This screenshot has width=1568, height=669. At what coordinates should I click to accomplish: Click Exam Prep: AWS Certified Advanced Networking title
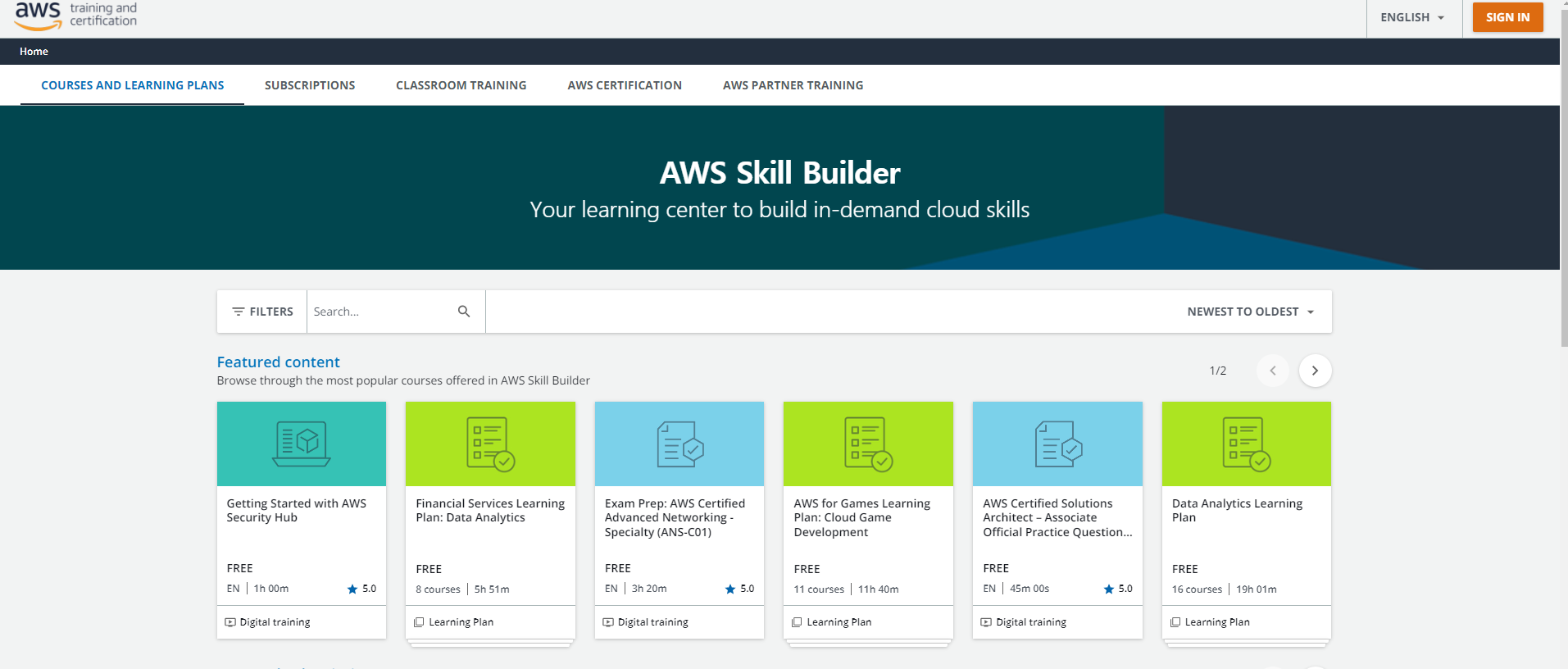(x=675, y=518)
